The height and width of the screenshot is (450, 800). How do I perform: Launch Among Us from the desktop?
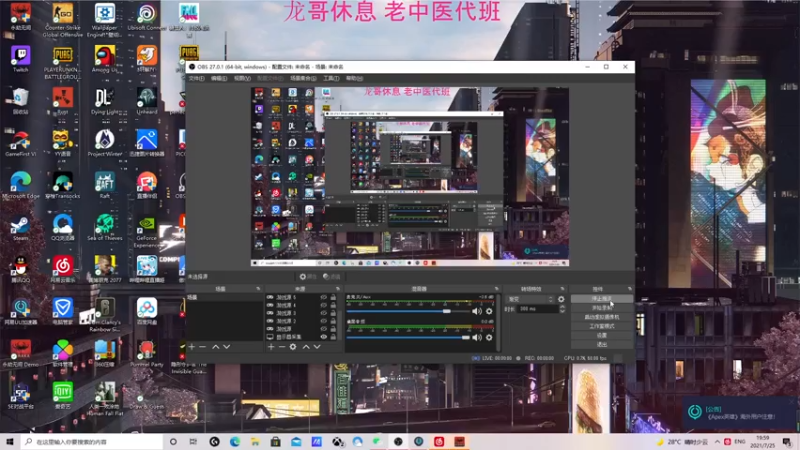pos(104,59)
